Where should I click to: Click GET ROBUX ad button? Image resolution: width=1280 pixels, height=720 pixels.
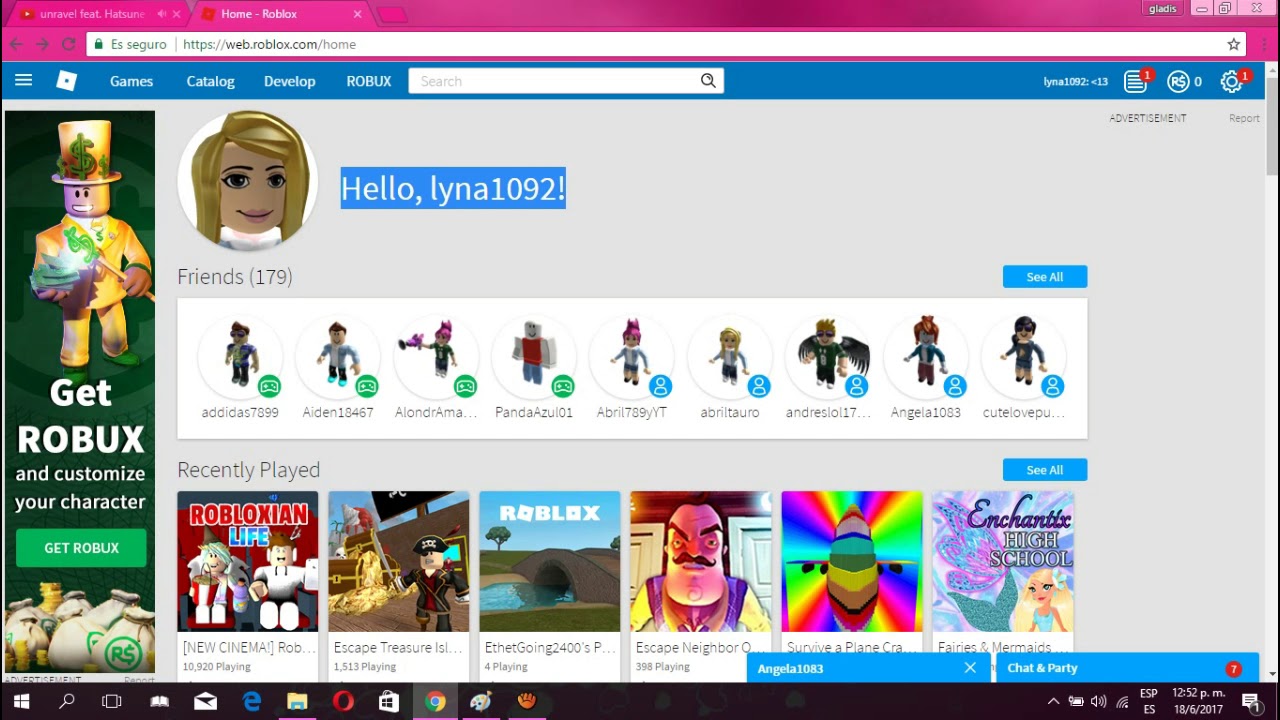[x=81, y=548]
